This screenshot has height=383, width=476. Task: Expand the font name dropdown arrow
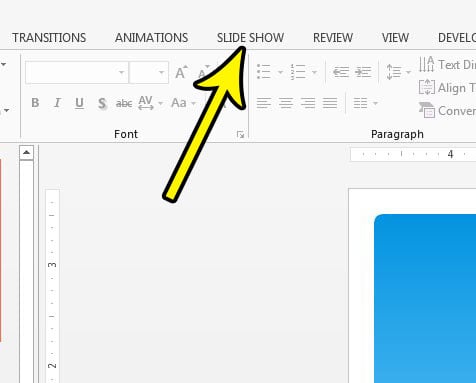point(122,72)
